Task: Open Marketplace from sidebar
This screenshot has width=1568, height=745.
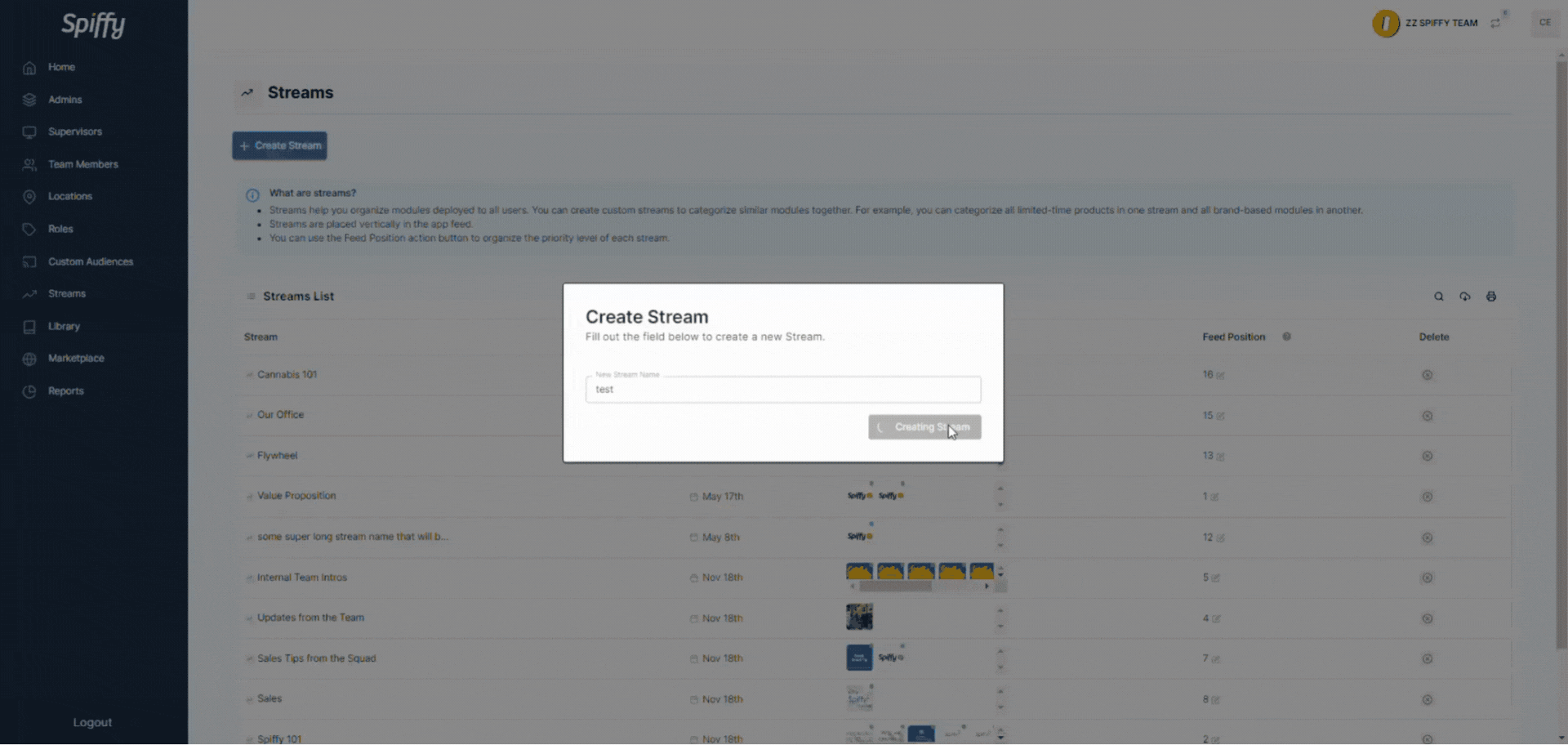Action: coord(76,359)
